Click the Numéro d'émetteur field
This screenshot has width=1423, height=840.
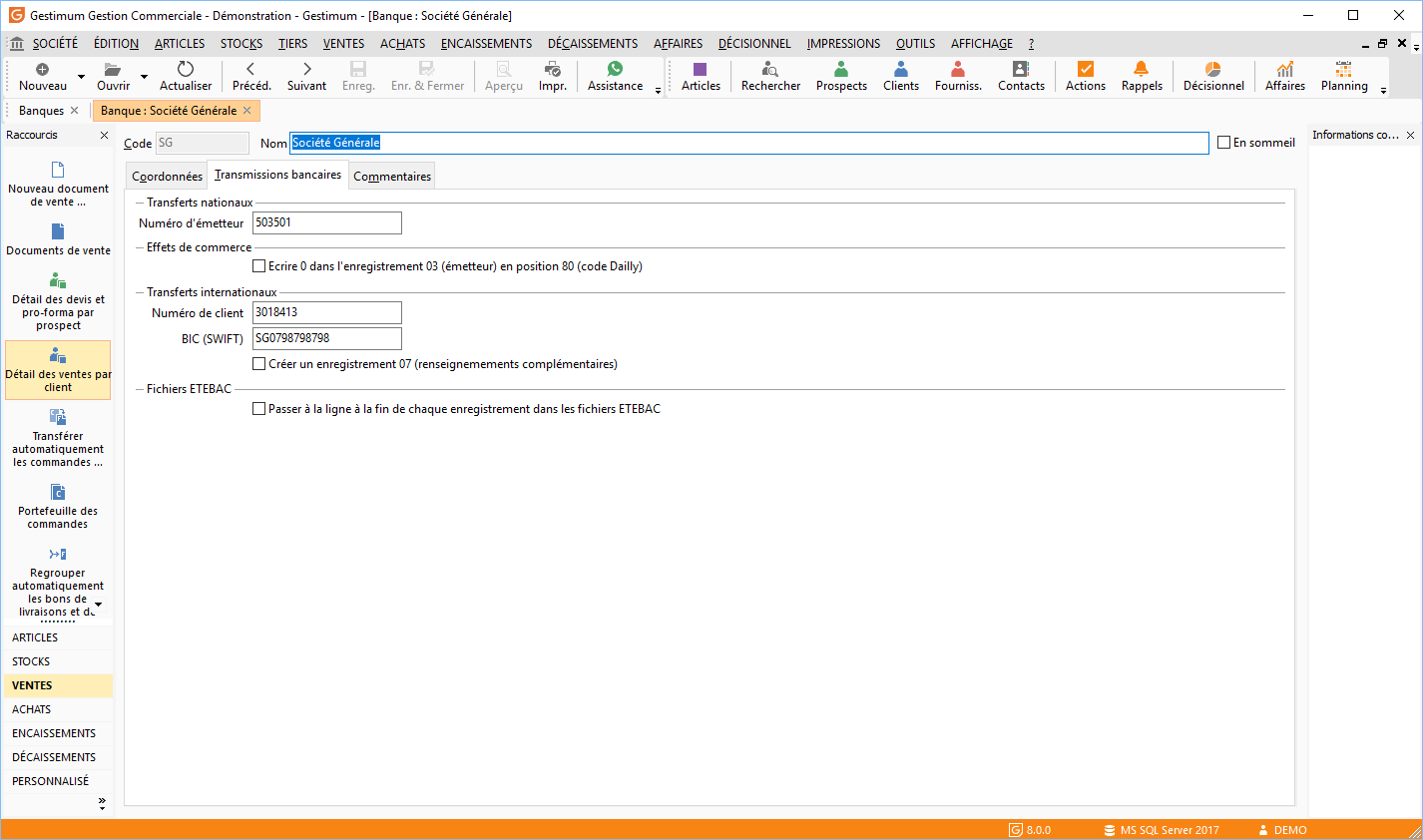[327, 222]
